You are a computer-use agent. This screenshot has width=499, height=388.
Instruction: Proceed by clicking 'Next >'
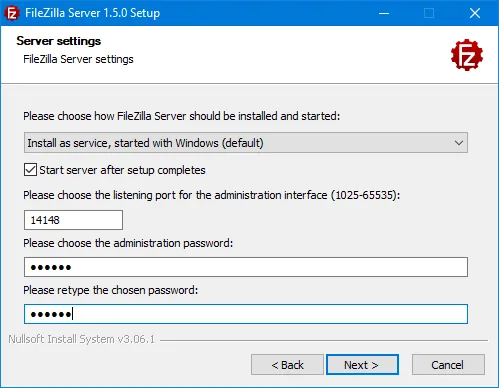pyautogui.click(x=362, y=365)
